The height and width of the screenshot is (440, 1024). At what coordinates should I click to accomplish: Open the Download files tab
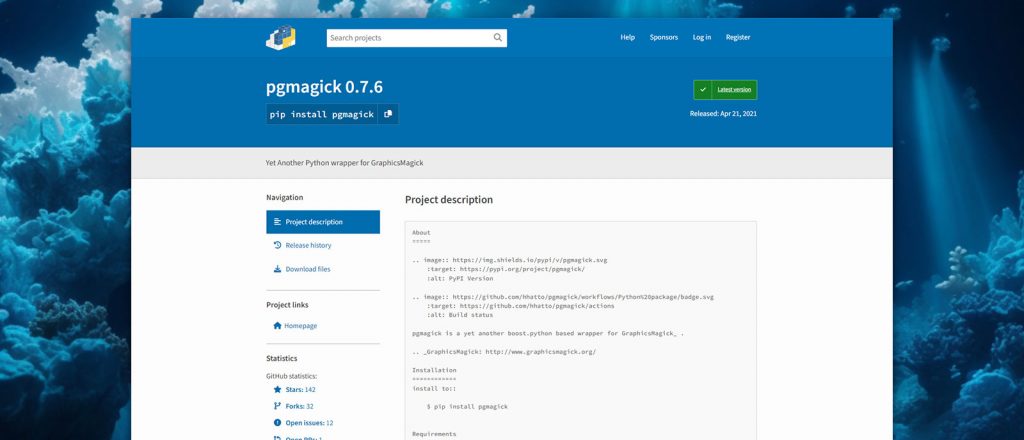(x=323, y=269)
